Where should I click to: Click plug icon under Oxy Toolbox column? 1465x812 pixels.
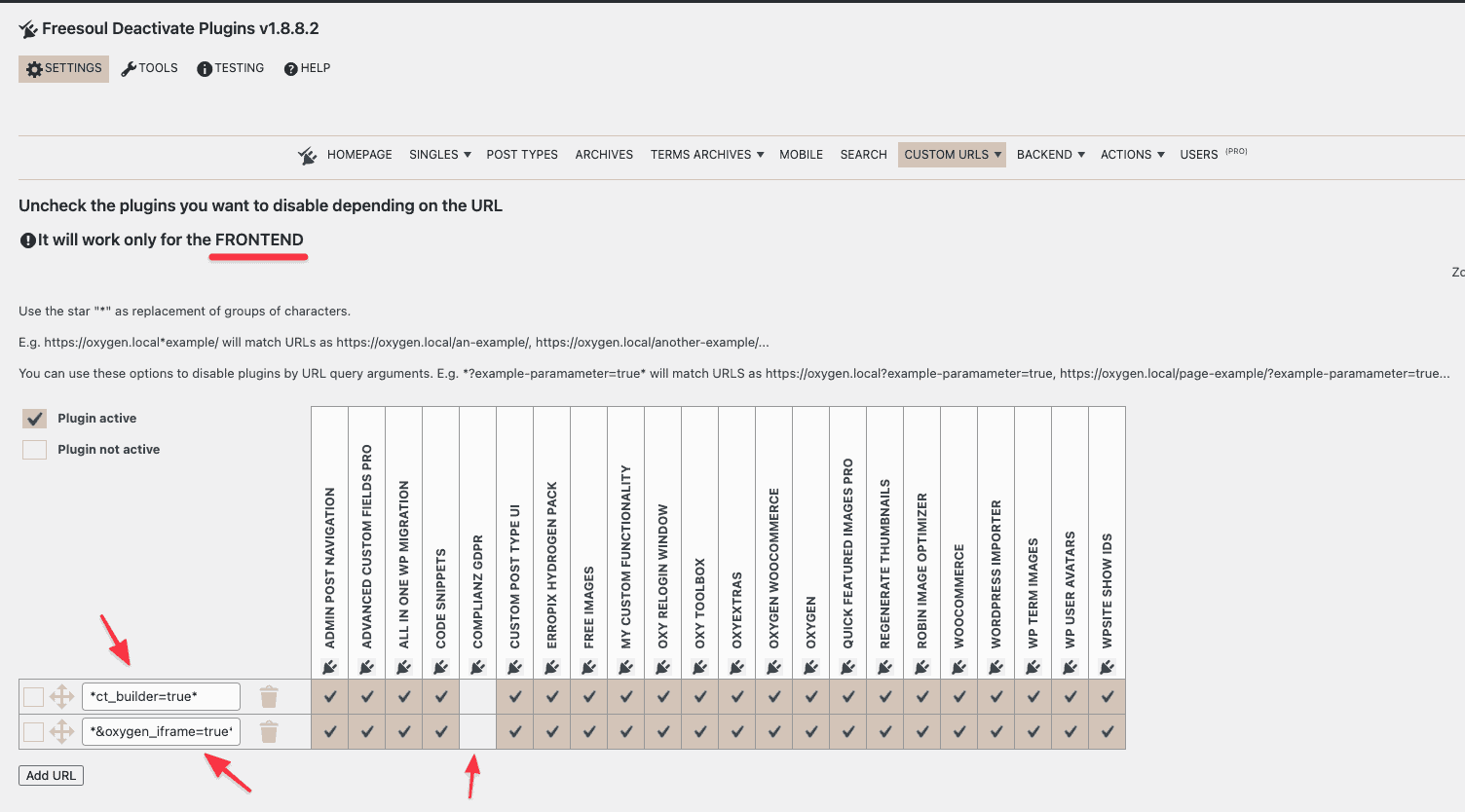pos(700,667)
